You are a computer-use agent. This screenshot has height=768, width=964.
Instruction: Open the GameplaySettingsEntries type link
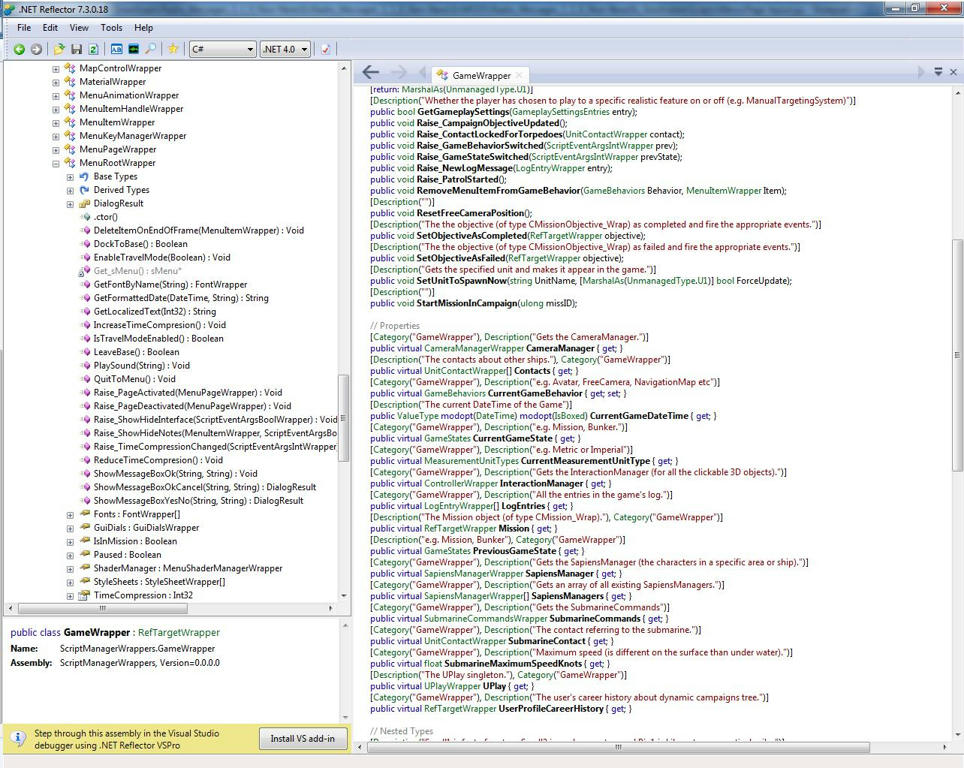tap(560, 112)
